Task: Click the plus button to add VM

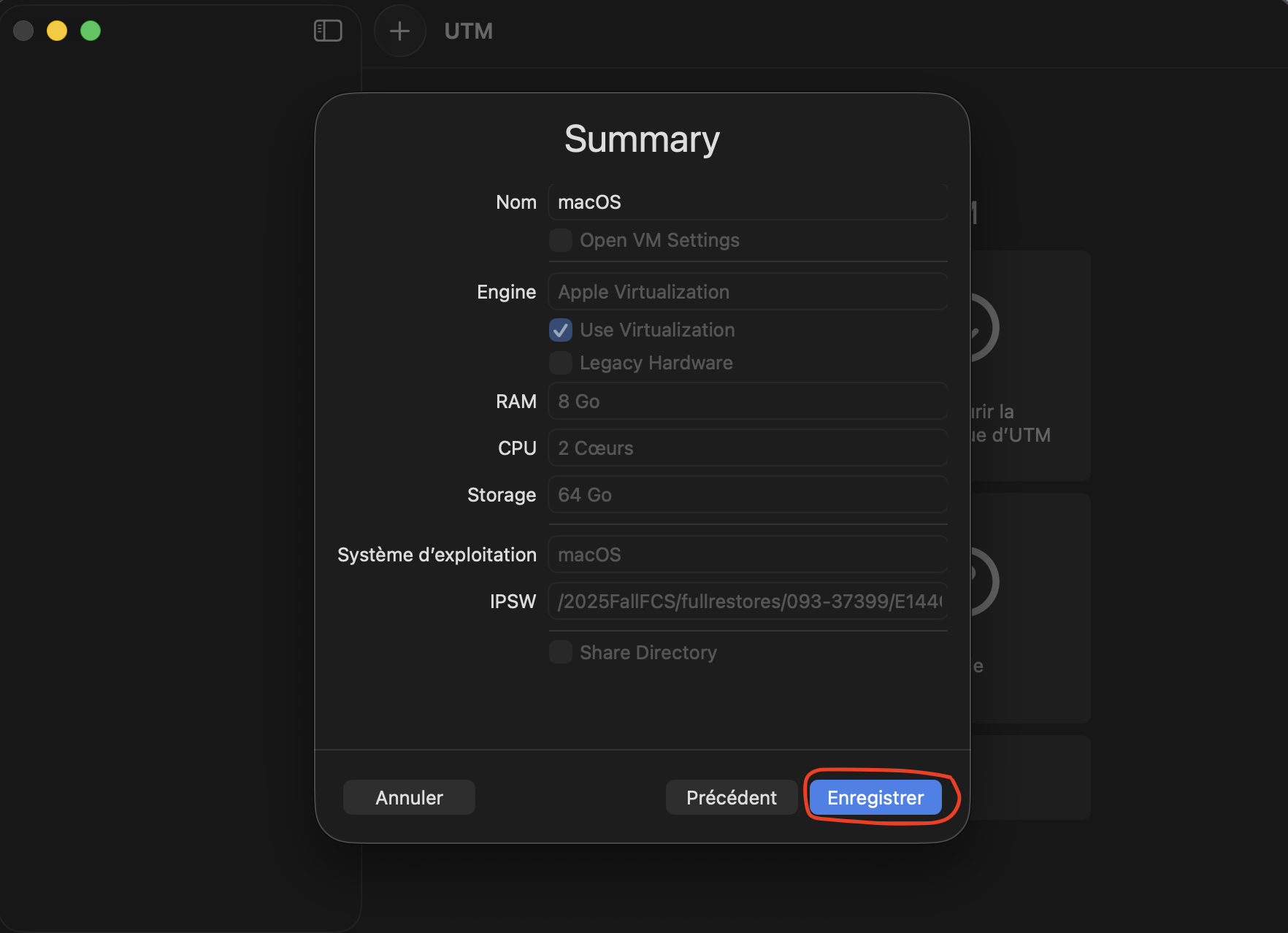Action: [399, 31]
